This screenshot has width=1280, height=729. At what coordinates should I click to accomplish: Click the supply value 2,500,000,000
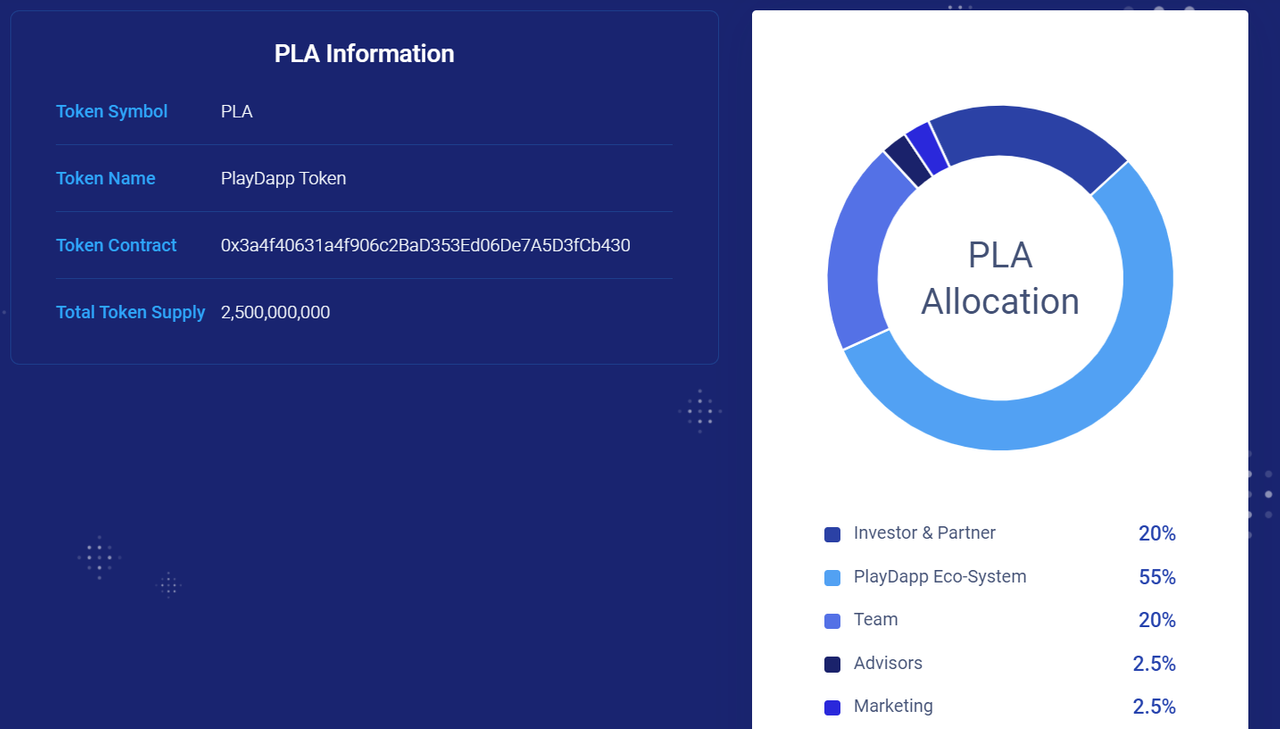(x=275, y=312)
